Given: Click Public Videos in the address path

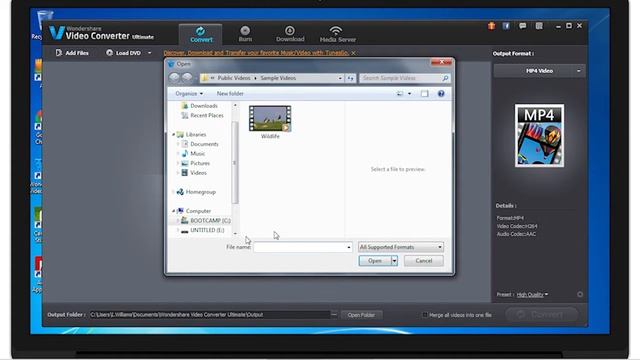Looking at the screenshot, I should tap(233, 78).
